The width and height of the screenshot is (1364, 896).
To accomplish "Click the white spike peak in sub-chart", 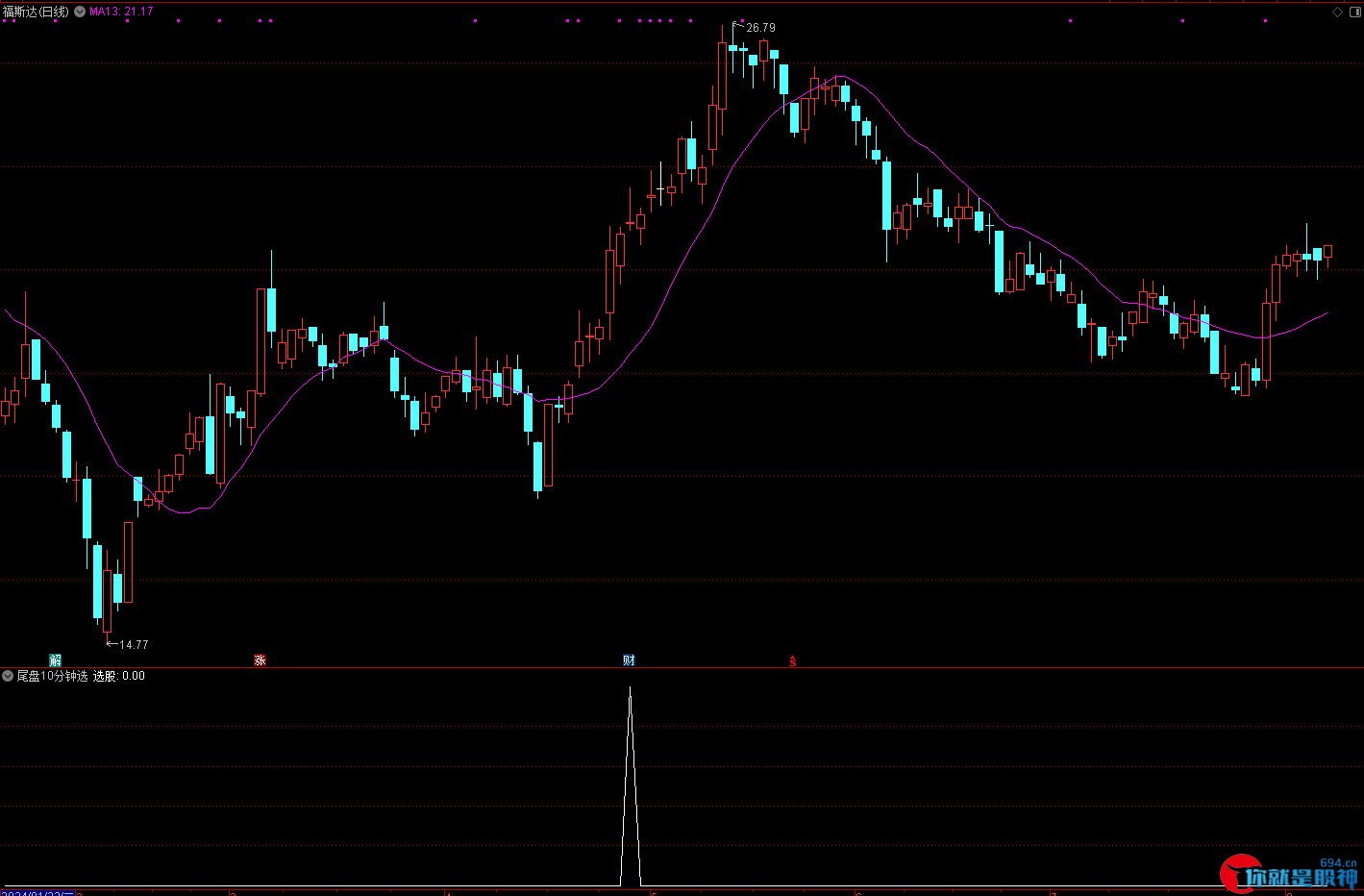I will (x=630, y=688).
